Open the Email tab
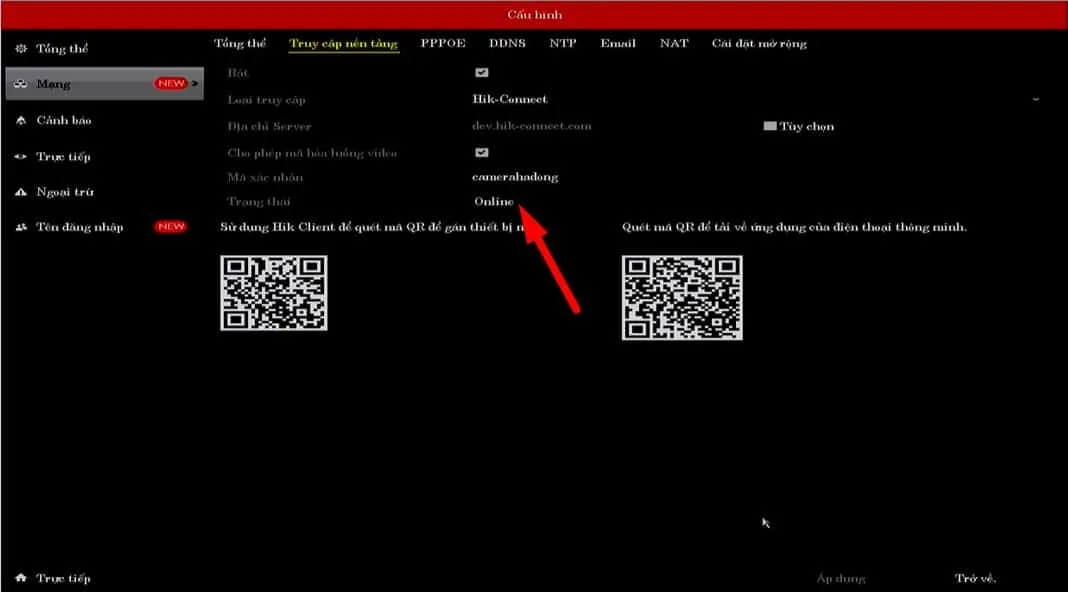This screenshot has height=592, width=1068. tap(618, 43)
